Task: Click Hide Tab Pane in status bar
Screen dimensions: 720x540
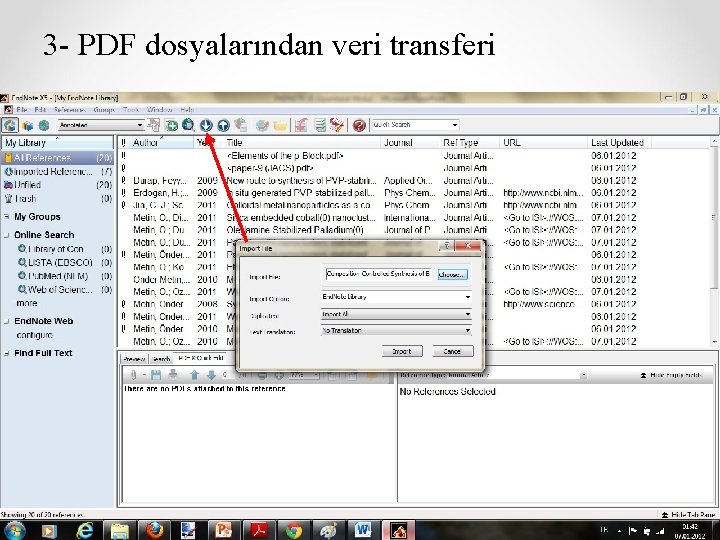Action: pyautogui.click(x=689, y=515)
